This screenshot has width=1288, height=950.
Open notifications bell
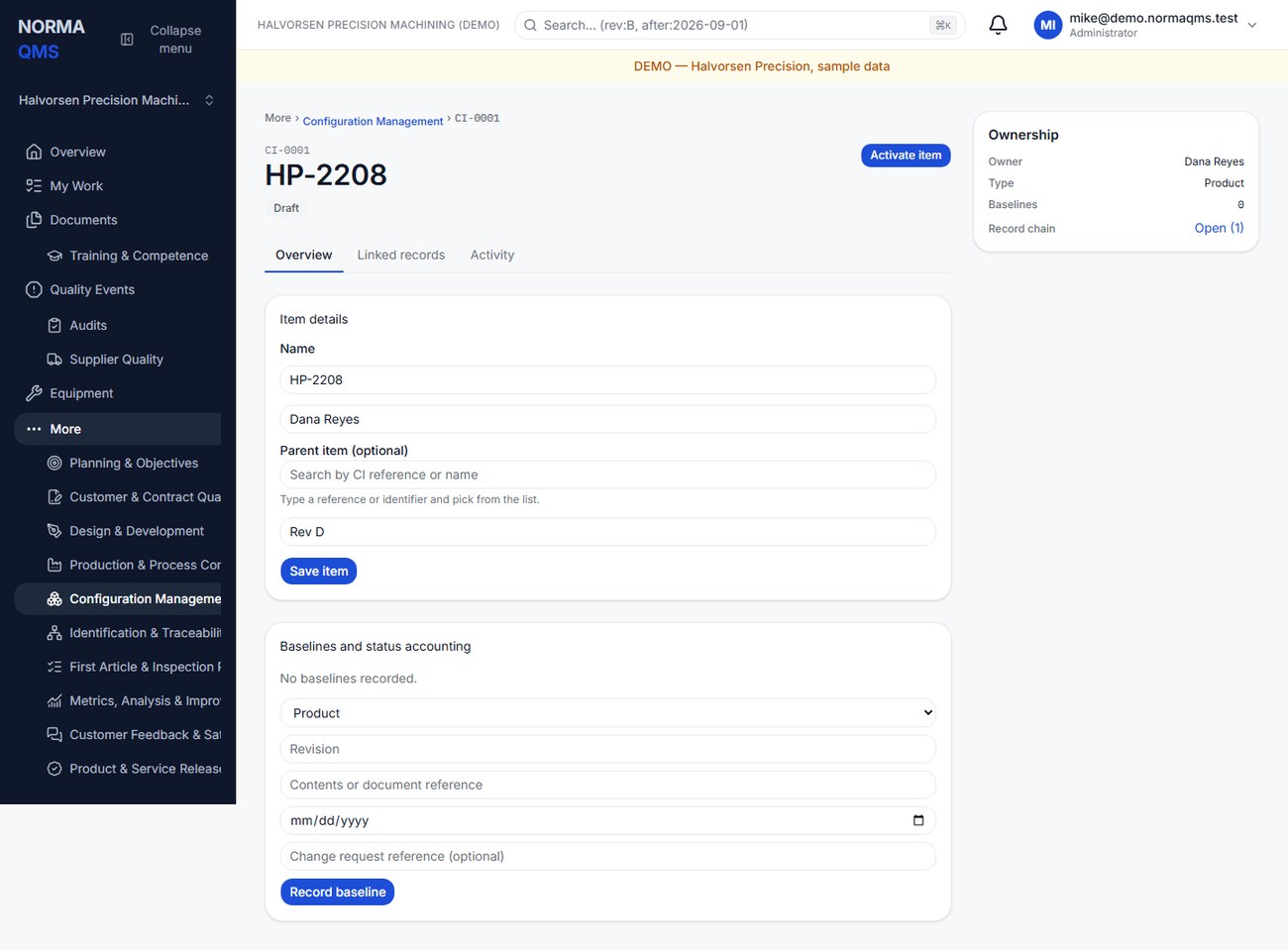998,25
